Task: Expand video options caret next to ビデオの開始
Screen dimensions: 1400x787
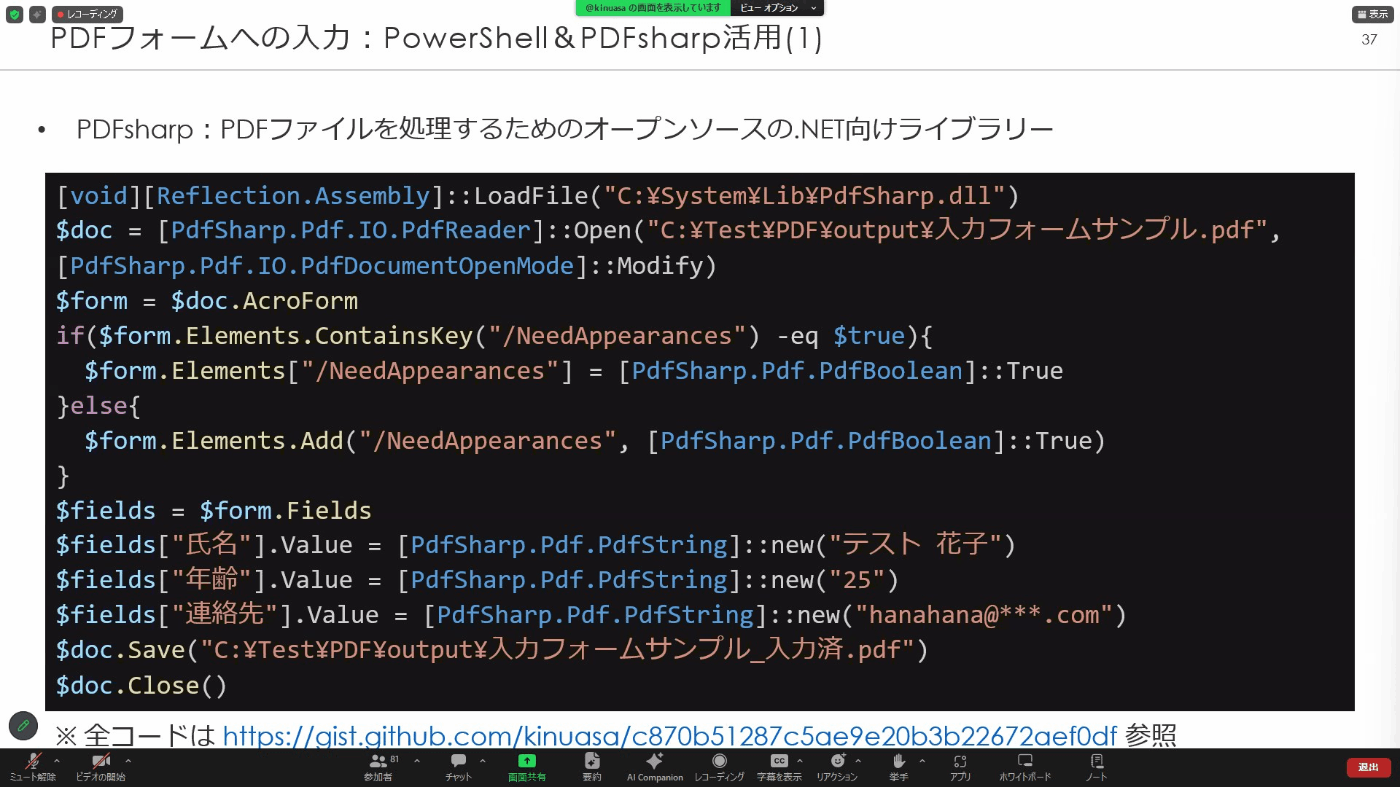Action: 128,761
